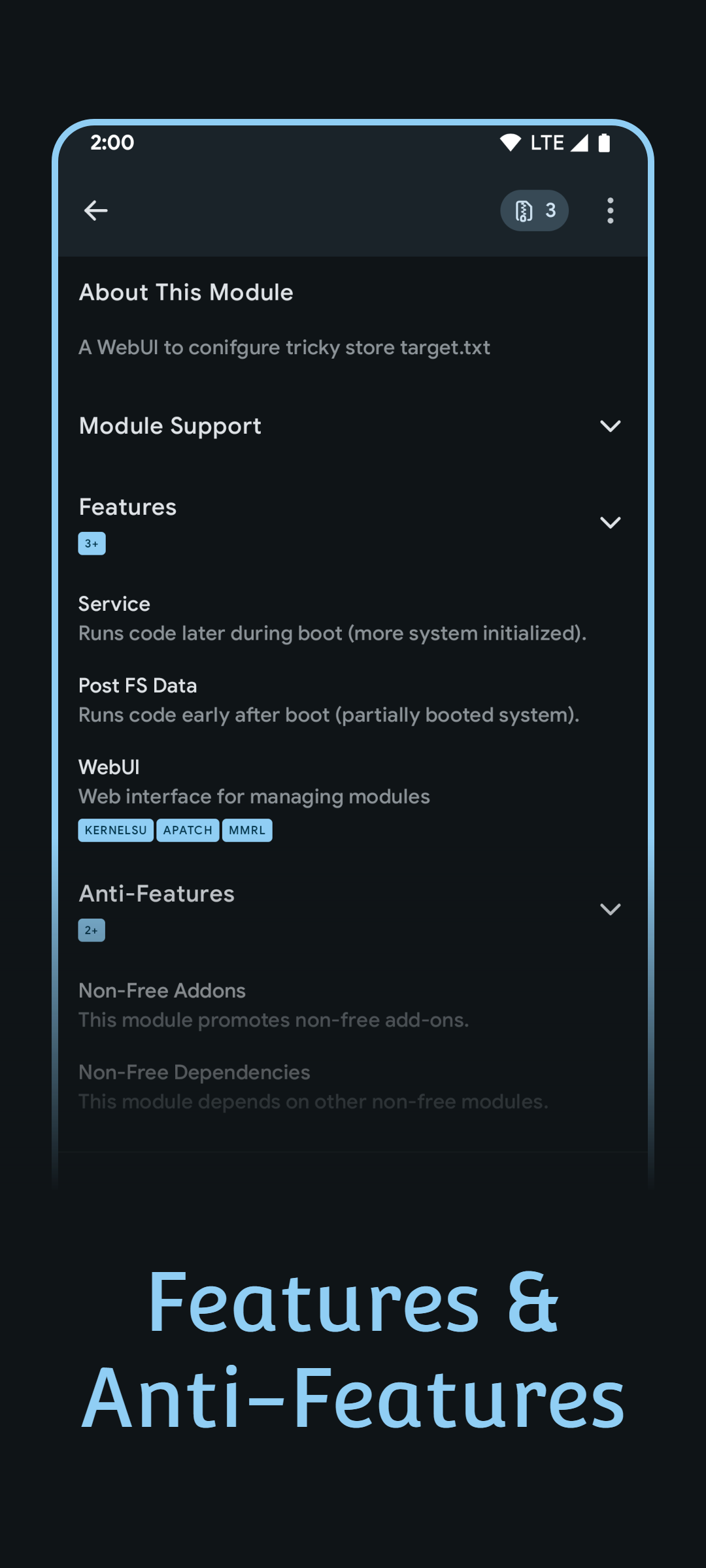Screen dimensions: 706x1568
Task: Tap the 3+ badge under Features
Action: click(x=92, y=543)
